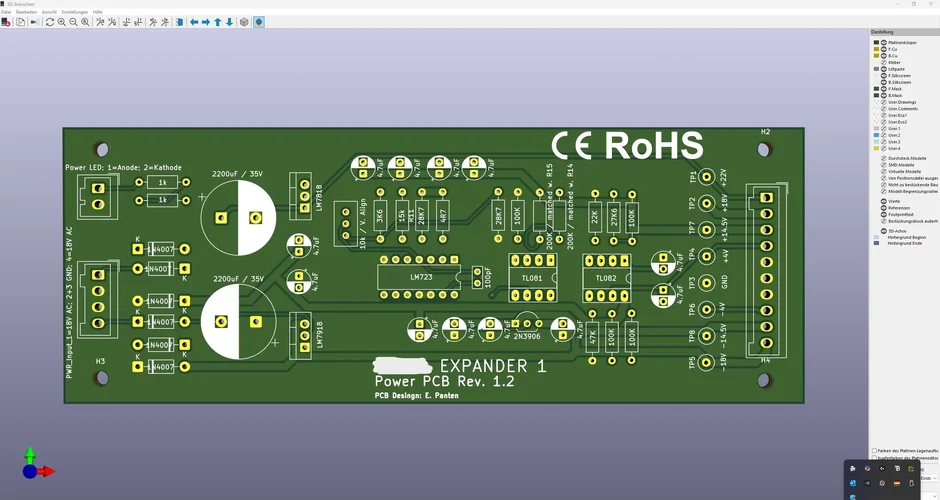Click the penguin icon in tray popup

click(x=912, y=483)
